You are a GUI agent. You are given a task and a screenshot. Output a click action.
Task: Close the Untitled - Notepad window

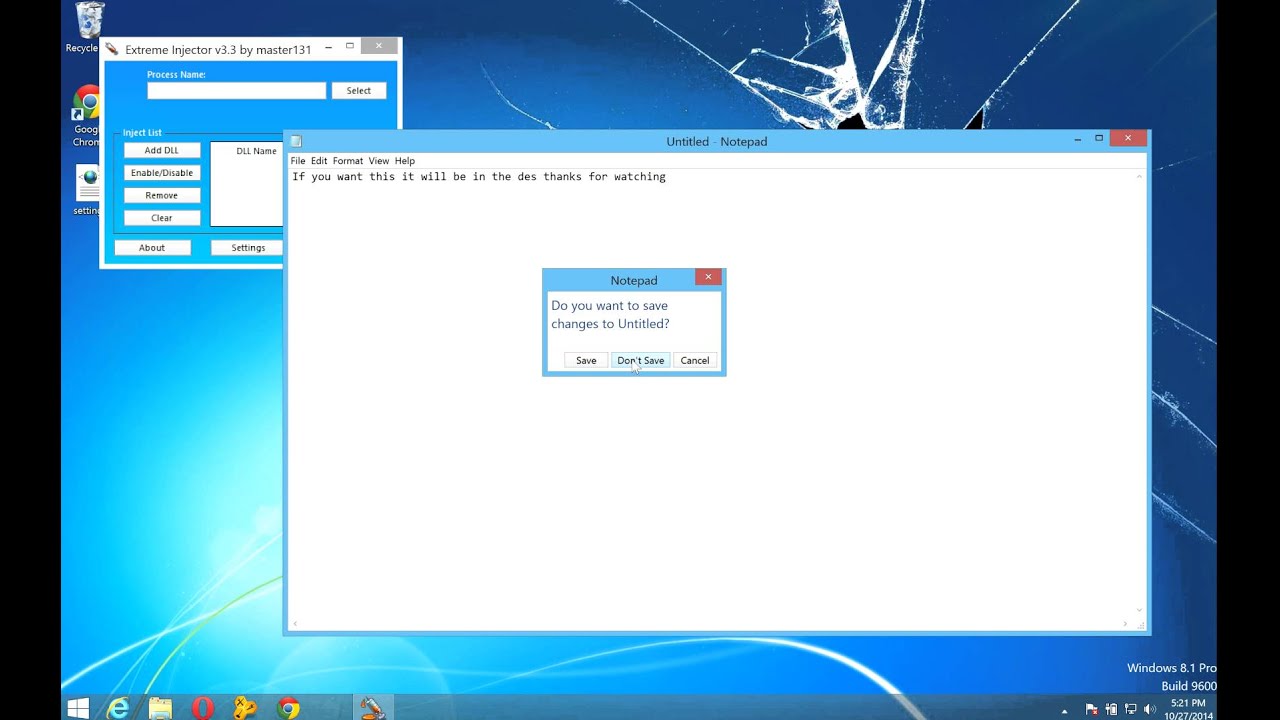pos(1128,139)
